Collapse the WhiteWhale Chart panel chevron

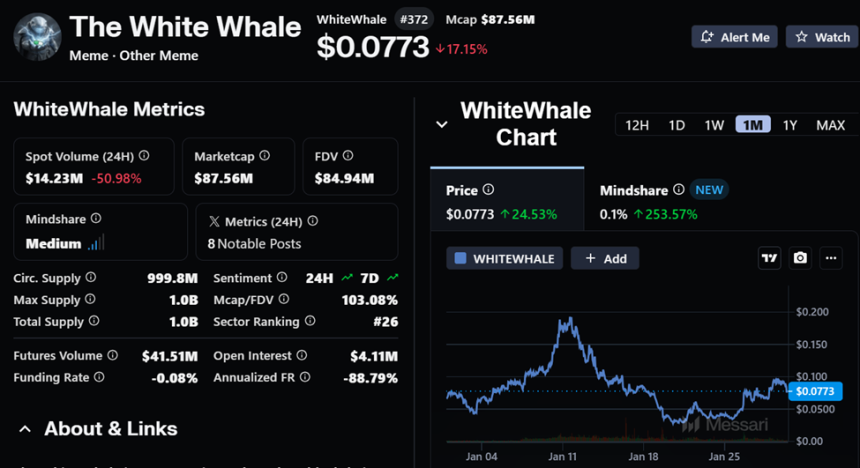pos(441,125)
